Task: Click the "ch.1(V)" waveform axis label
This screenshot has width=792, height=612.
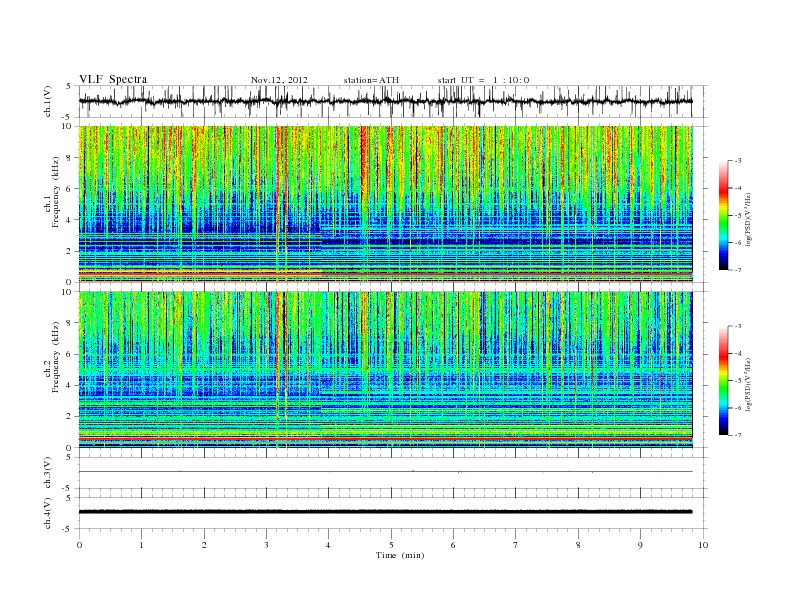Action: pos(48,101)
